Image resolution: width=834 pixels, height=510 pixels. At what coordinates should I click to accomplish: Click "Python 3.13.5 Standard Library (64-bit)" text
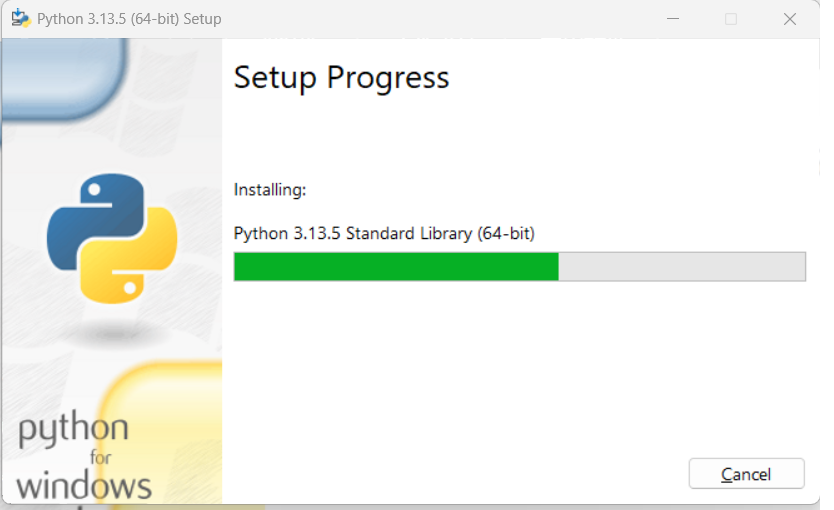tap(384, 233)
